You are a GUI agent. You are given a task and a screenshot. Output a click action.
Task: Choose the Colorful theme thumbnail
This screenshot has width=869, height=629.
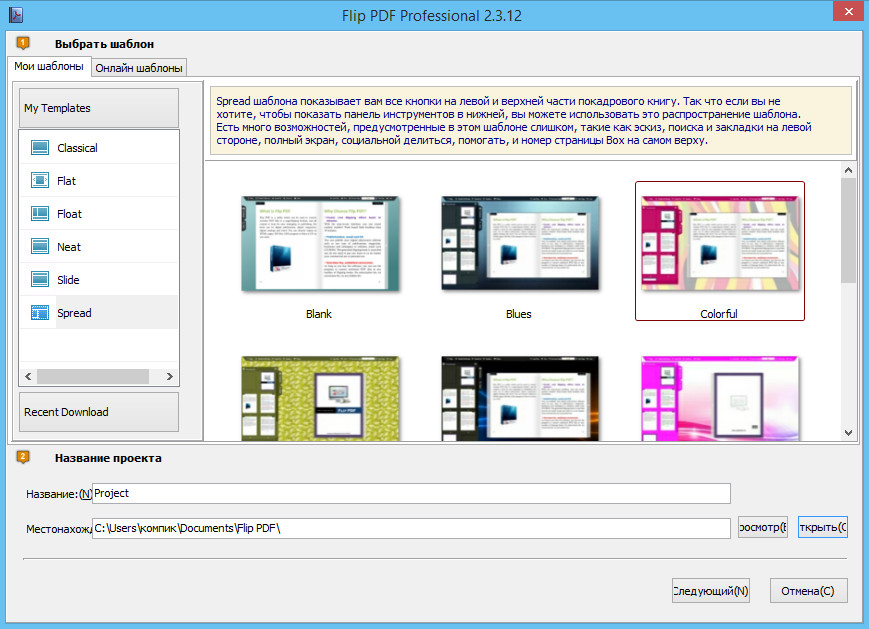click(720, 243)
